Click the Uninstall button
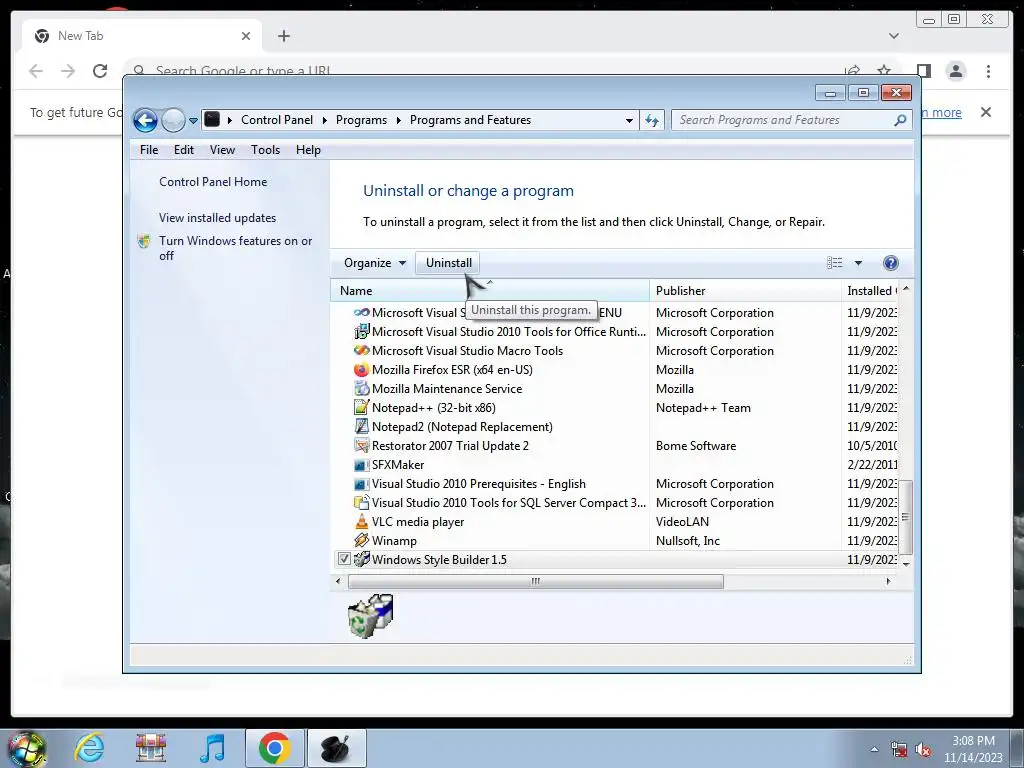 (449, 263)
